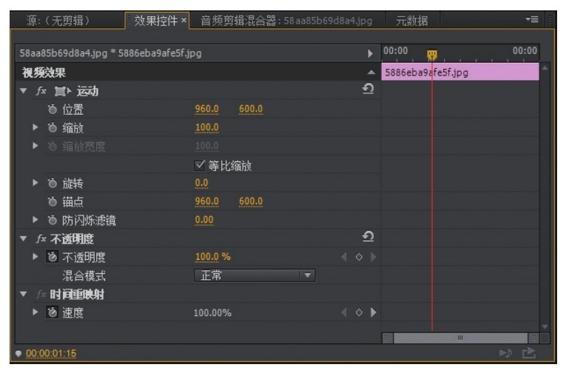The width and height of the screenshot is (566, 373).
Task: Click the playhead marker on the ruler
Action: [x=432, y=55]
